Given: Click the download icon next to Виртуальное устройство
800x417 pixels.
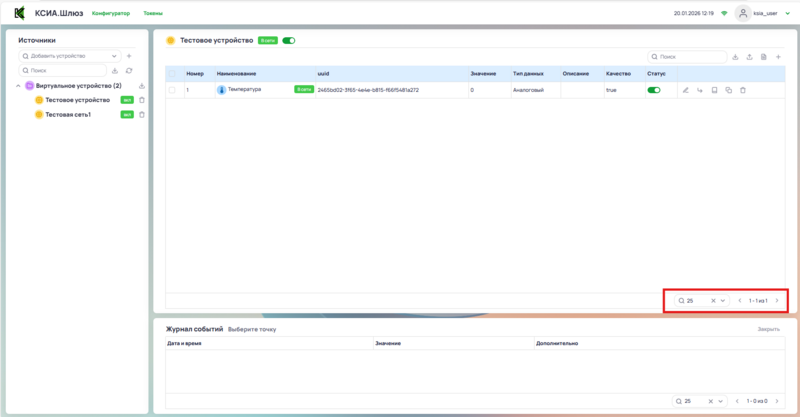Looking at the screenshot, I should click(141, 86).
